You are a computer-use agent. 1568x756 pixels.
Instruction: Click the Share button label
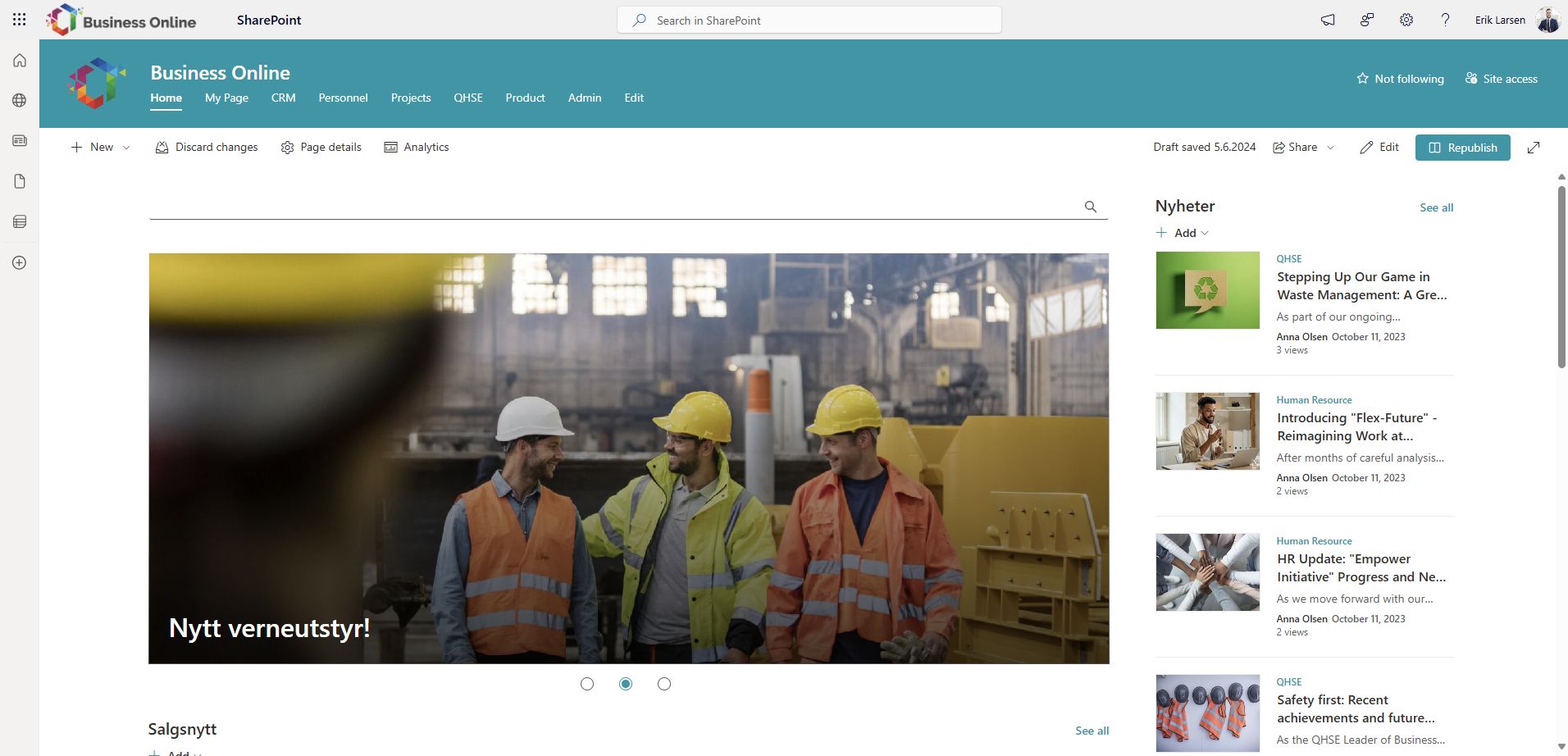pos(1302,148)
